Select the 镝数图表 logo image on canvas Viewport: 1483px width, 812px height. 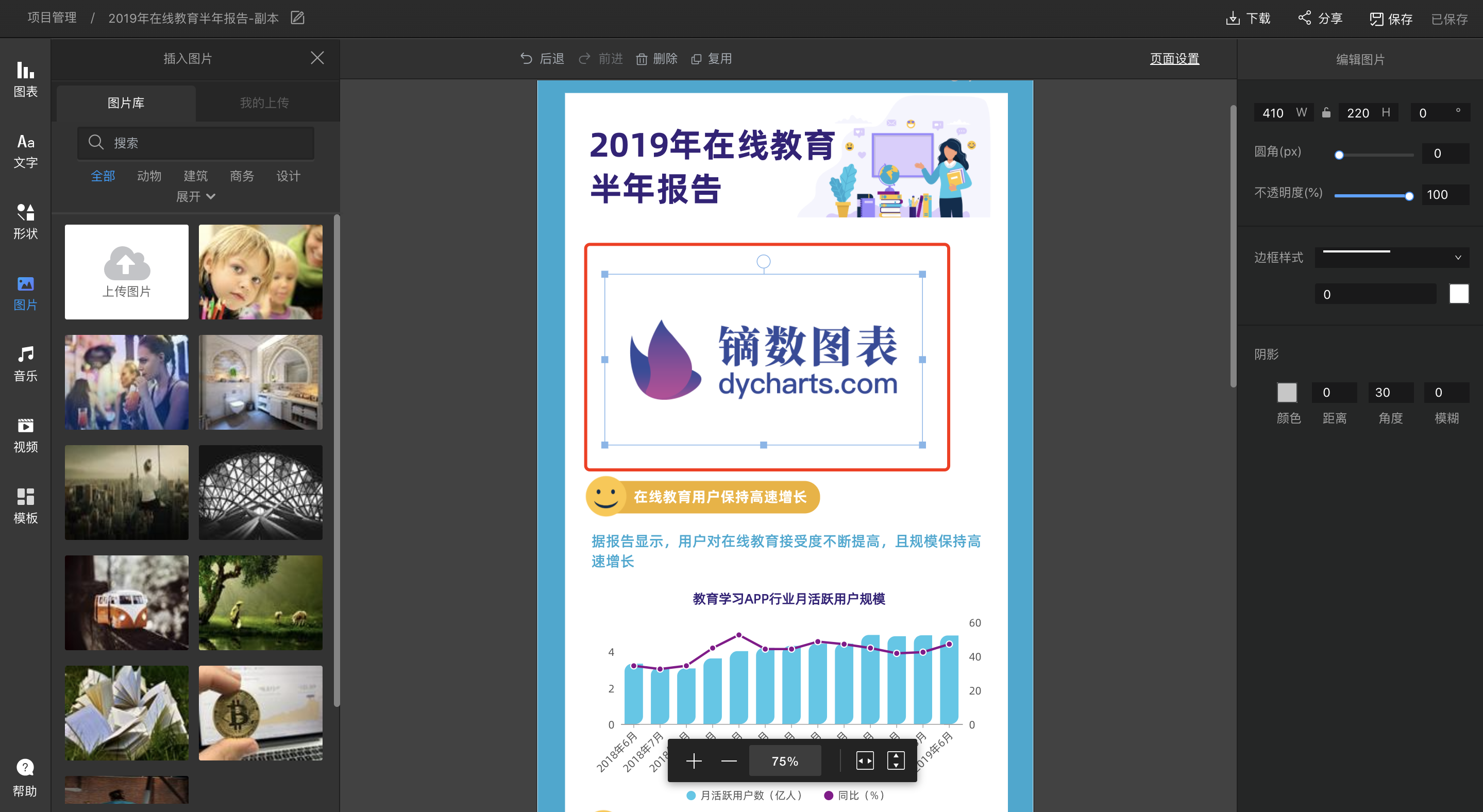tap(763, 360)
